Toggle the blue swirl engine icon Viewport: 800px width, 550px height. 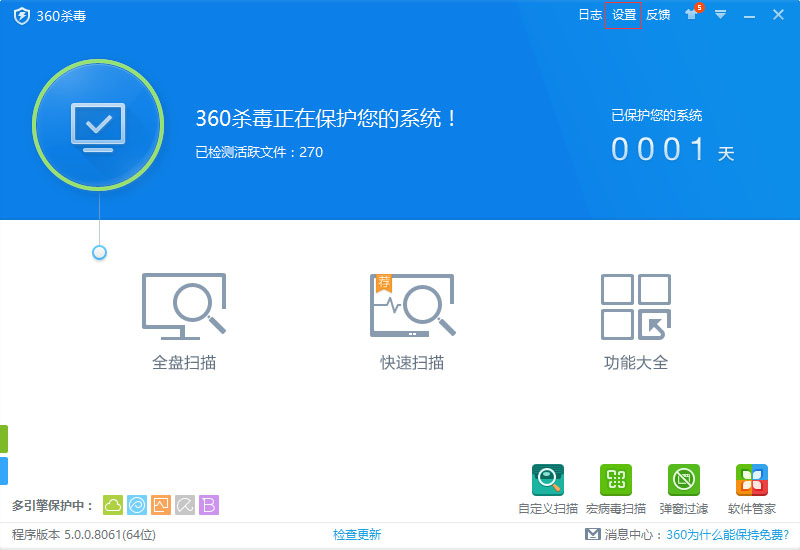[137, 505]
